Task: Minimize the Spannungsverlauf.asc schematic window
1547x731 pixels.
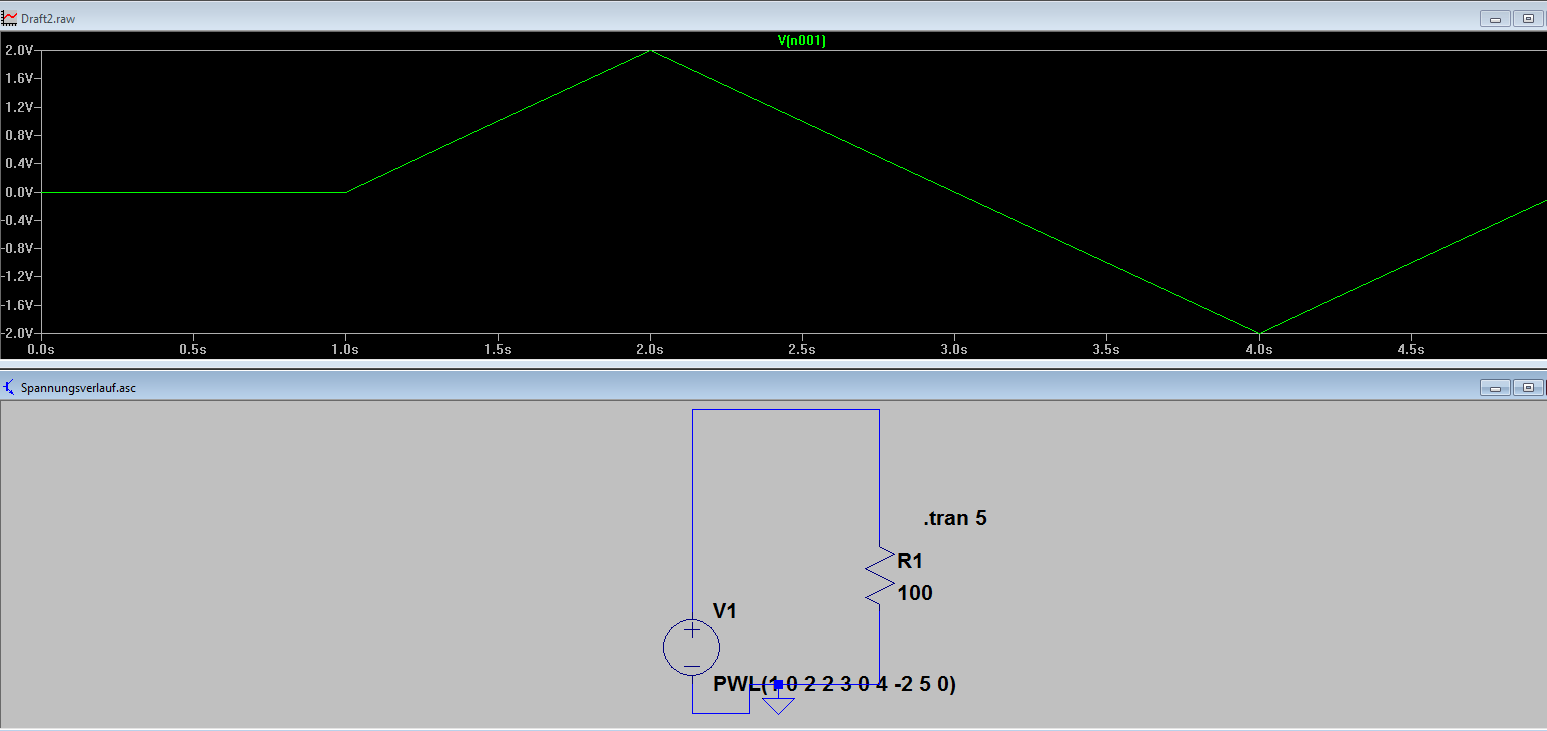Action: pos(1496,387)
